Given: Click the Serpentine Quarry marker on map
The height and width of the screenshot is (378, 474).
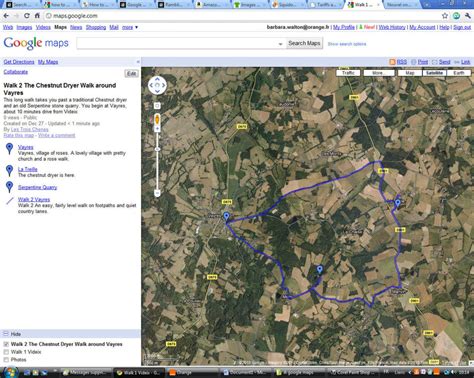Looking at the screenshot, I should pyautogui.click(x=320, y=269).
